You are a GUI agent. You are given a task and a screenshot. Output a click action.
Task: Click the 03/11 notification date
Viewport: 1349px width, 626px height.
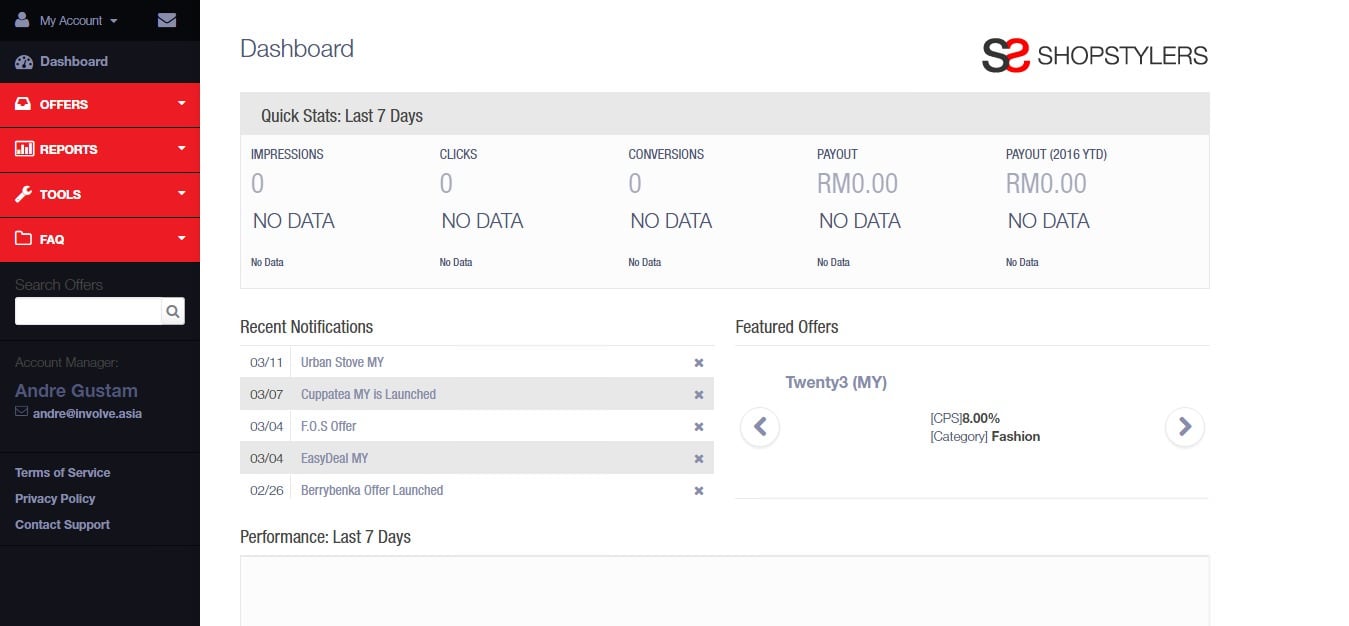click(x=266, y=362)
